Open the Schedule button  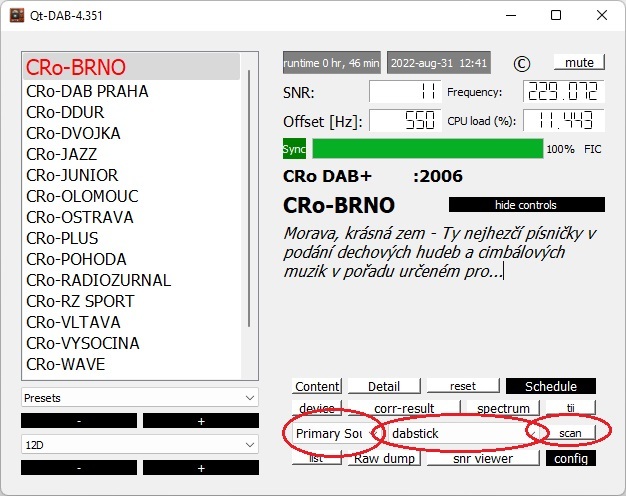point(551,386)
